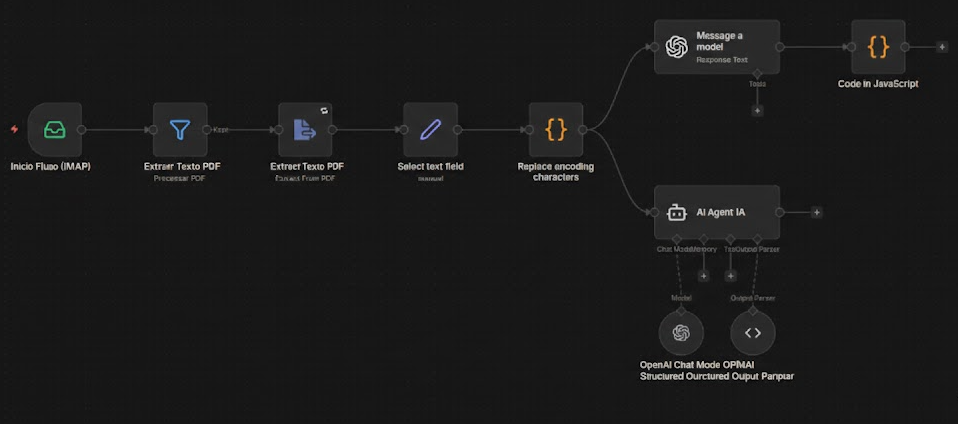The width and height of the screenshot is (958, 424).
Task: Open the Code in JavaScript node
Action: coord(878,47)
